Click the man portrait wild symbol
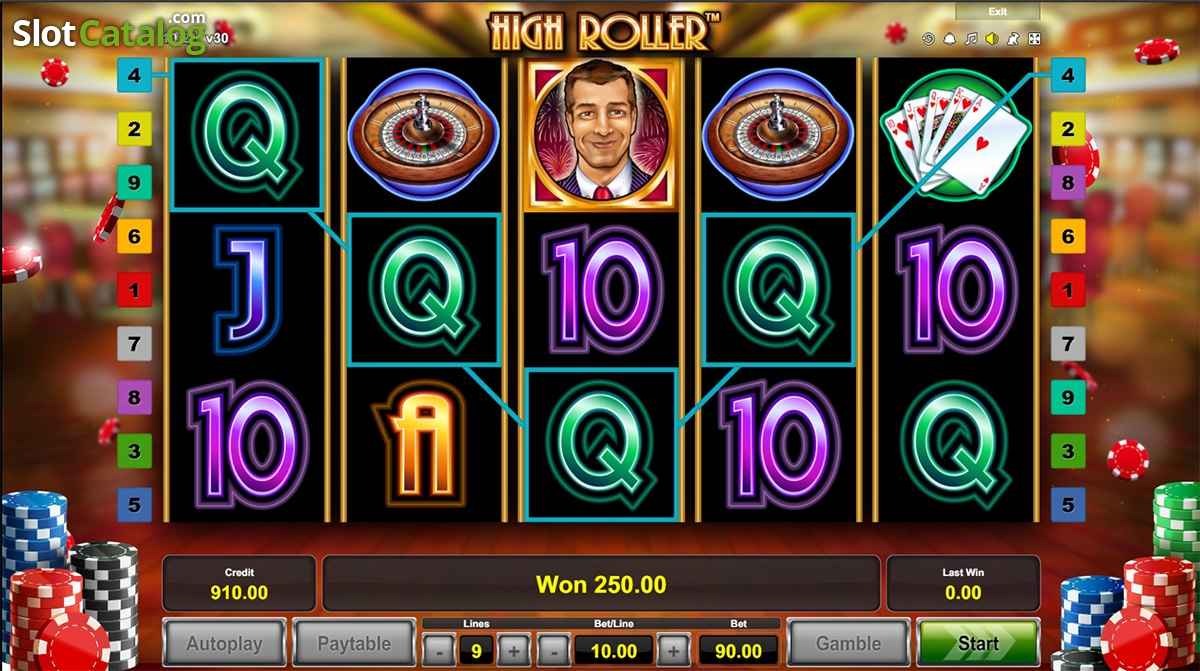Image resolution: width=1200 pixels, height=671 pixels. tap(600, 135)
